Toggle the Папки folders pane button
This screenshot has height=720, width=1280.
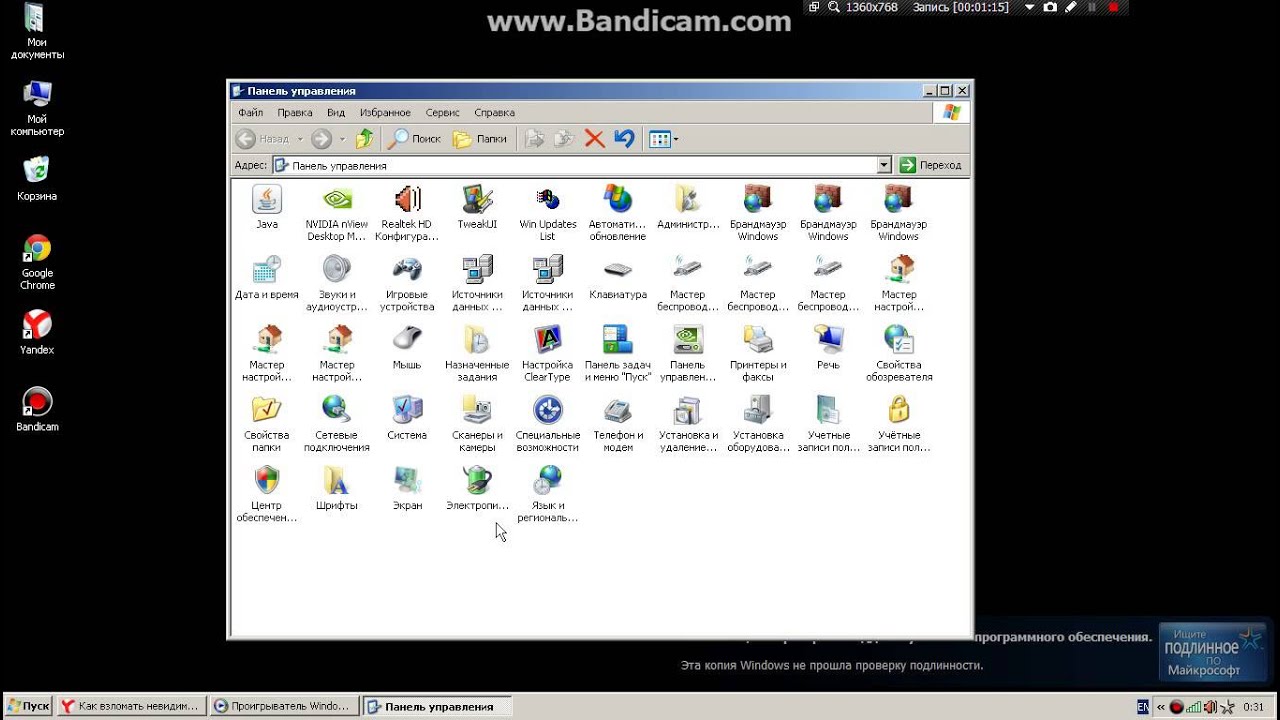(480, 139)
